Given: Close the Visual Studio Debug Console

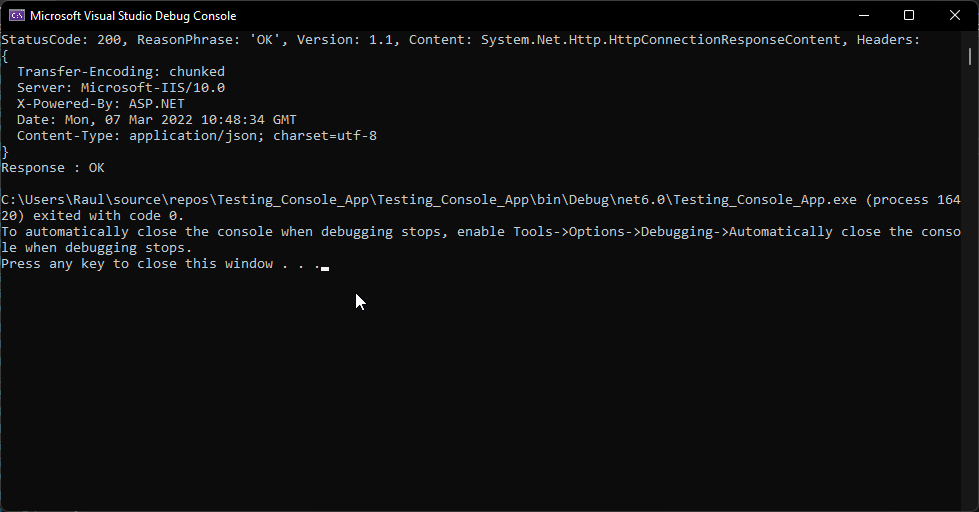Looking at the screenshot, I should [955, 16].
